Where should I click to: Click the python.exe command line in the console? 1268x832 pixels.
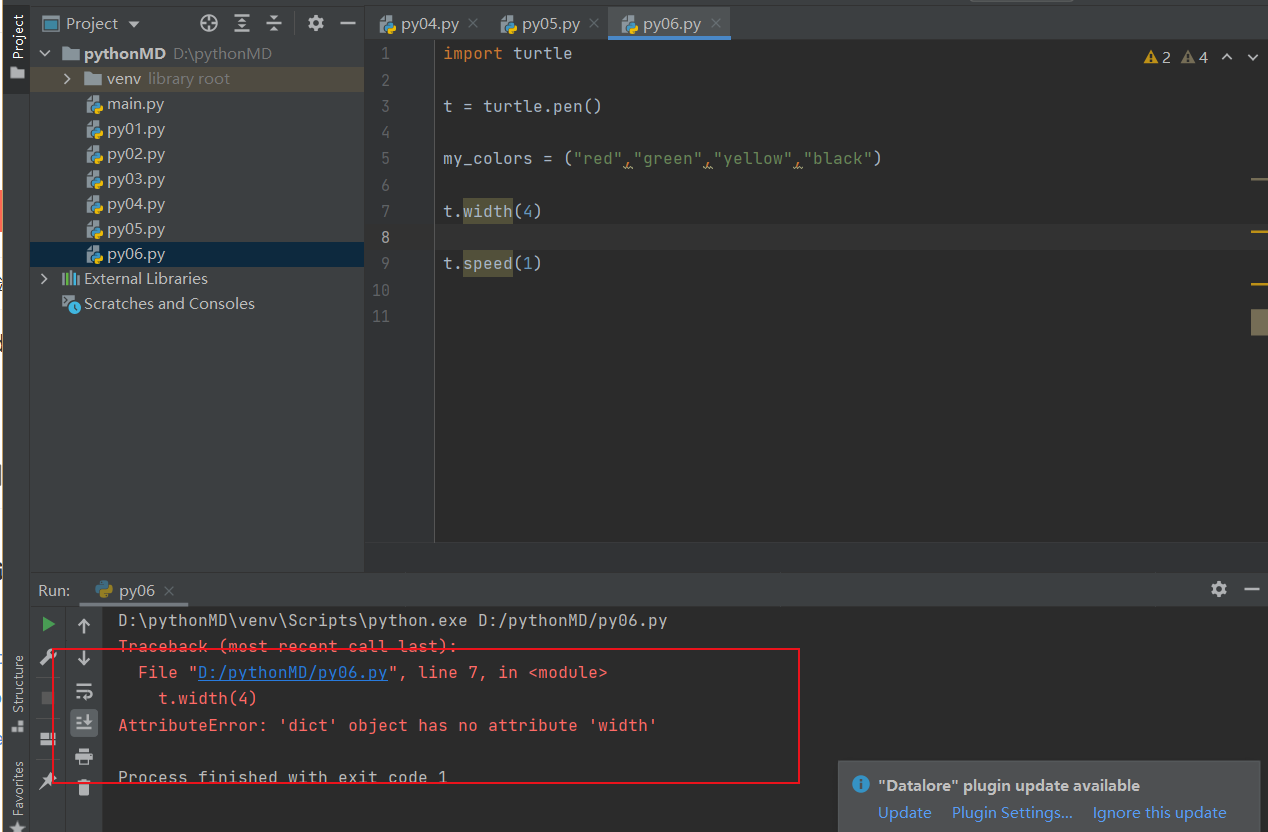pyautogui.click(x=393, y=621)
